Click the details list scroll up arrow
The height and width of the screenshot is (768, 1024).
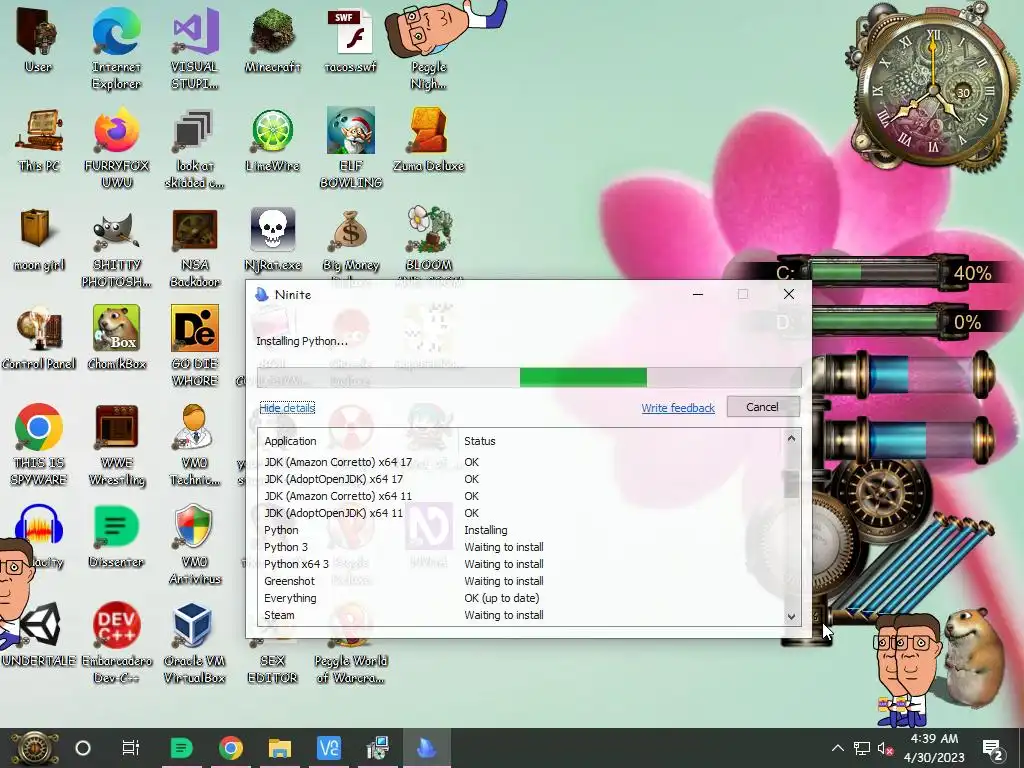[x=792, y=438]
